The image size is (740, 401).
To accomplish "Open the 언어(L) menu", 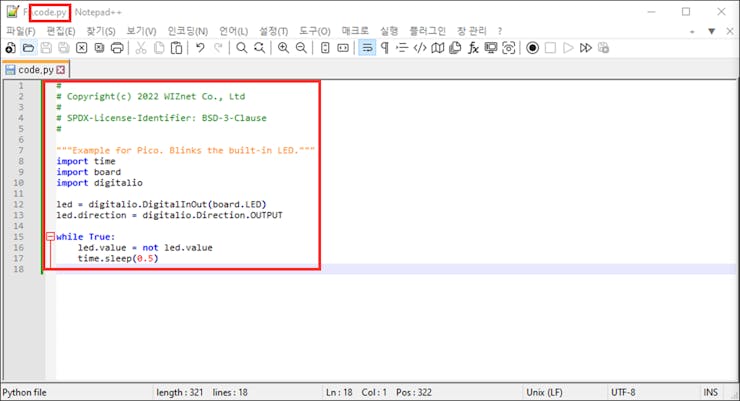I will [233, 31].
